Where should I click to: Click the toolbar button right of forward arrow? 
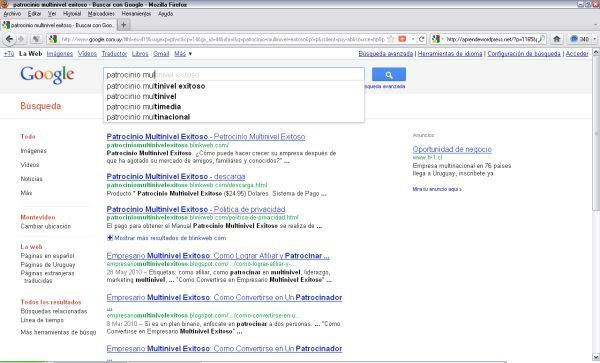click(36, 39)
